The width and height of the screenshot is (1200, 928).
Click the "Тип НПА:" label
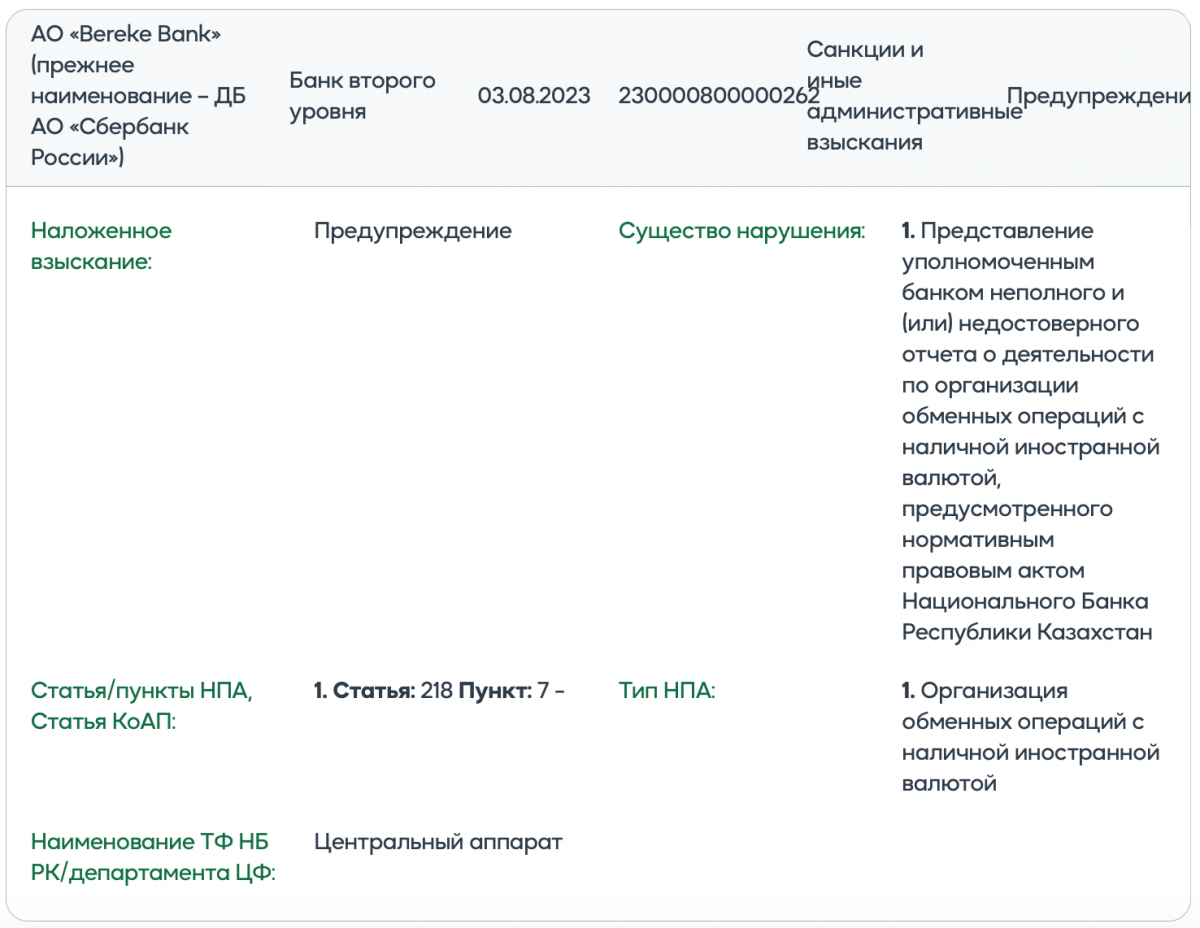point(667,691)
